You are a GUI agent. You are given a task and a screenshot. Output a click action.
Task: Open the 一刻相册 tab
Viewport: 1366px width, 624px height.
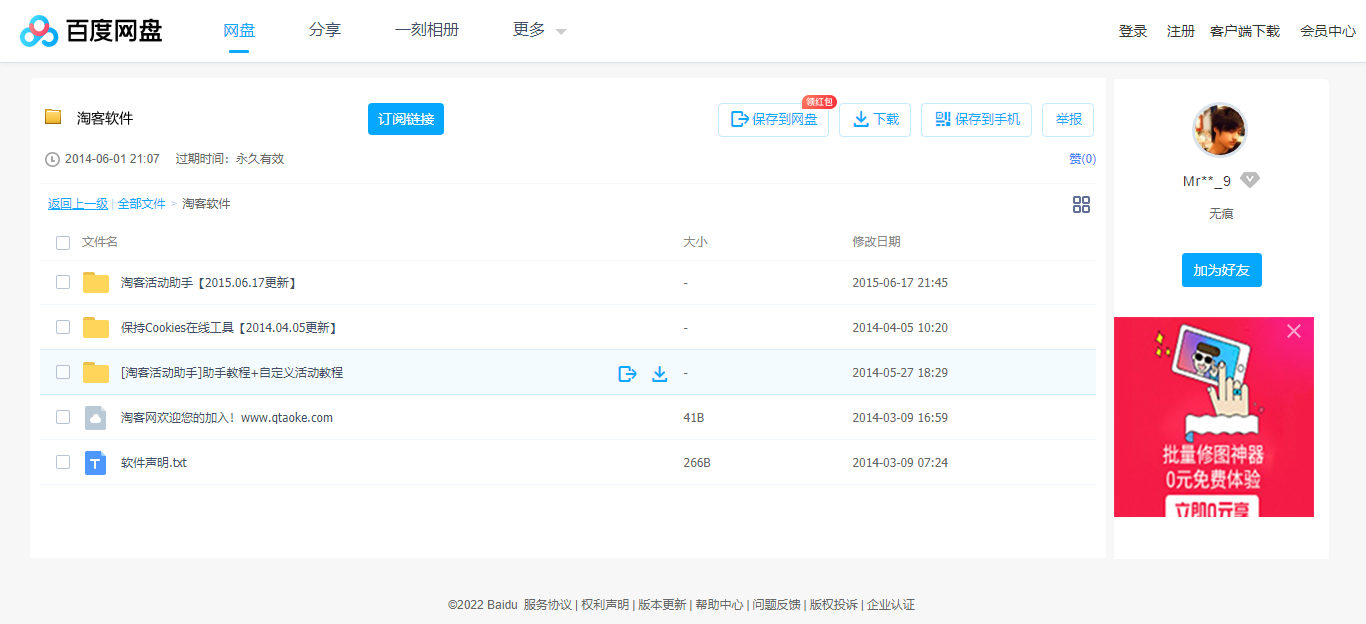(427, 30)
